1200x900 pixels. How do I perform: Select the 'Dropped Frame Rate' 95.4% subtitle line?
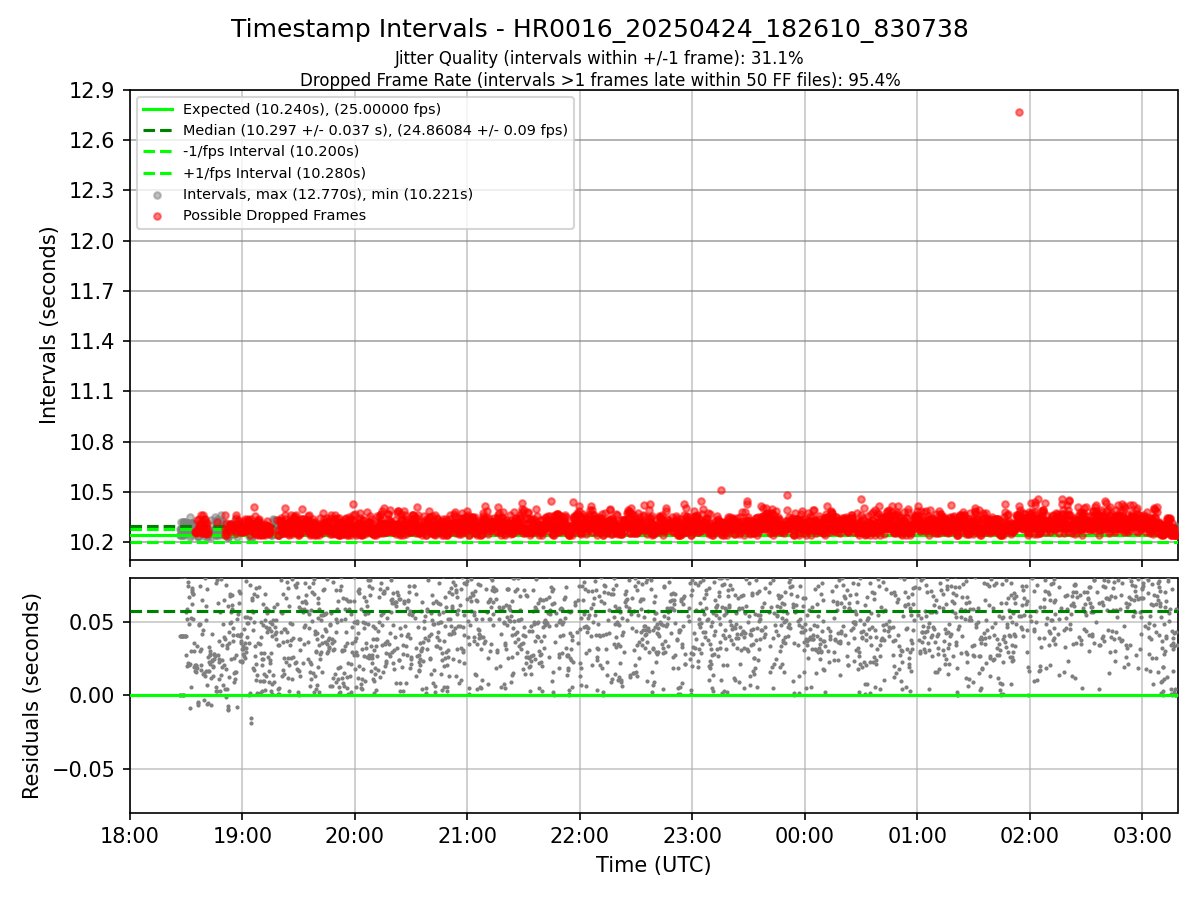(x=600, y=80)
